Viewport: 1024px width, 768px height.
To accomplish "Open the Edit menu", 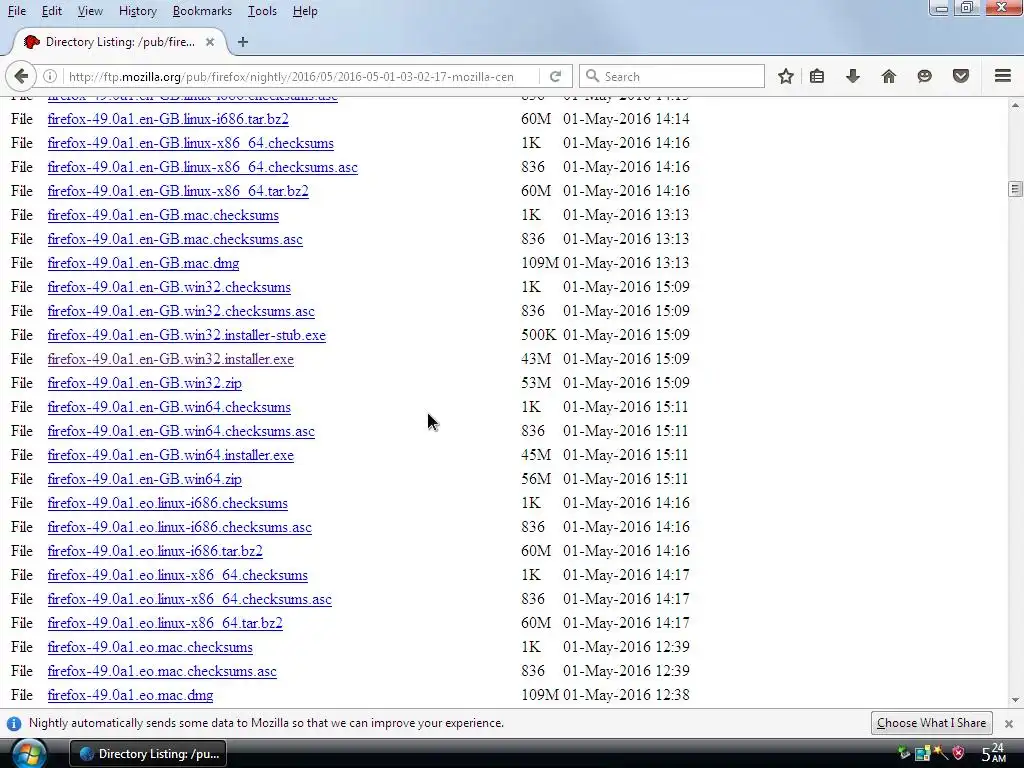I will click(x=52, y=11).
